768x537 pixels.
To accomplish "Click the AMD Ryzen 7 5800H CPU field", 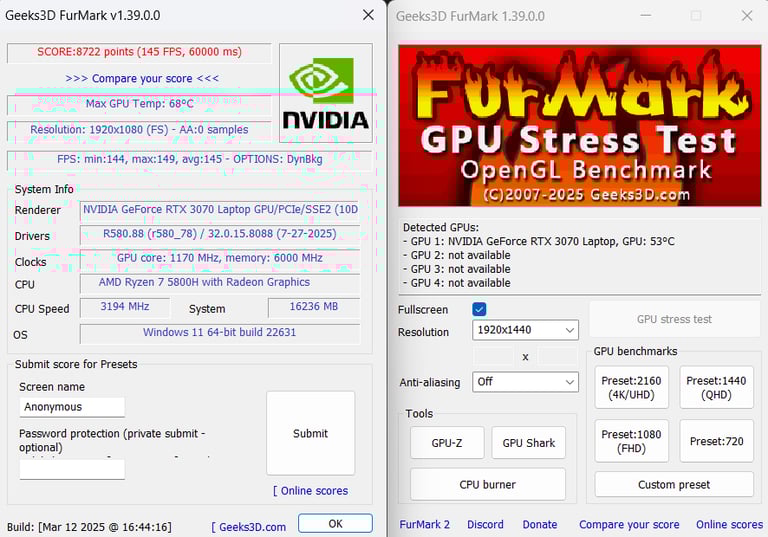I will point(220,283).
